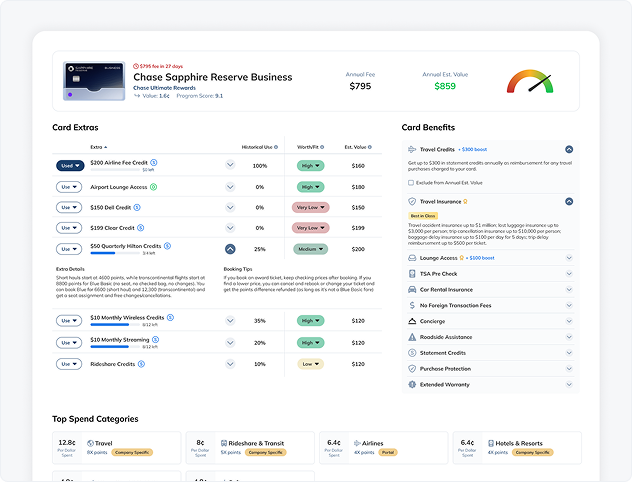
Task: Expand the Lounge Access benefit
Action: point(569,257)
